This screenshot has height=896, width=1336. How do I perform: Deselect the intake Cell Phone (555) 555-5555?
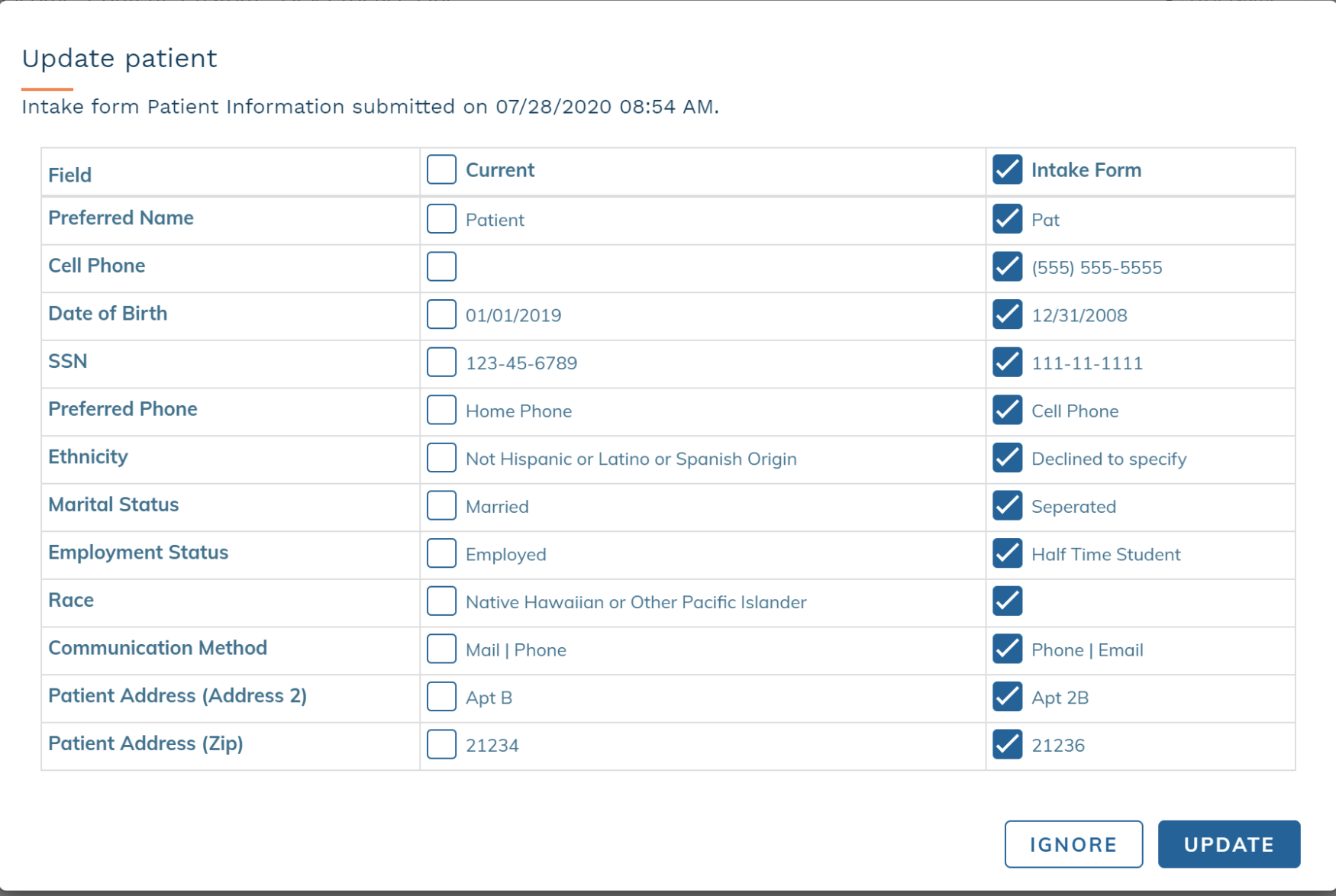1008,267
